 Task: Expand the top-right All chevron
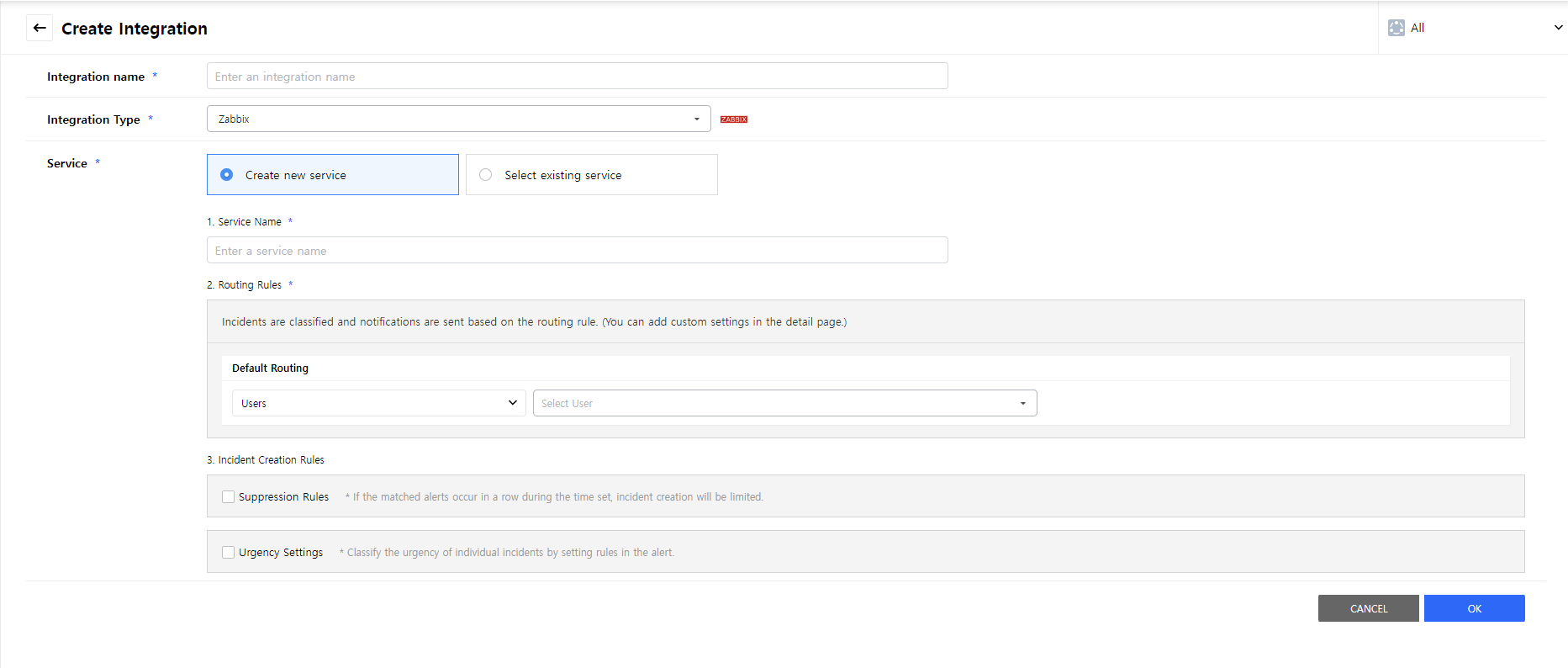click(x=1557, y=28)
